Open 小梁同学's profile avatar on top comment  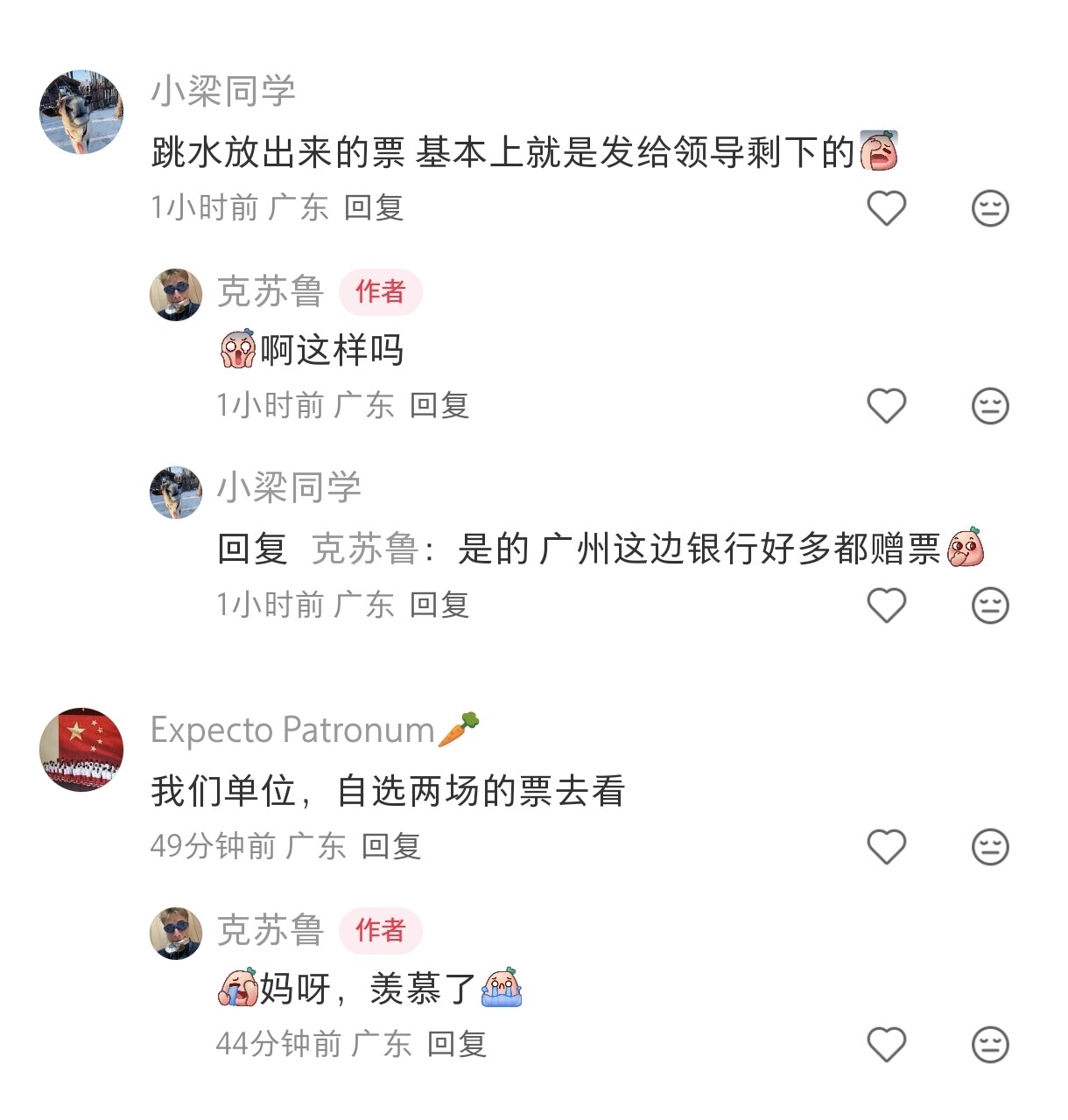[81, 112]
